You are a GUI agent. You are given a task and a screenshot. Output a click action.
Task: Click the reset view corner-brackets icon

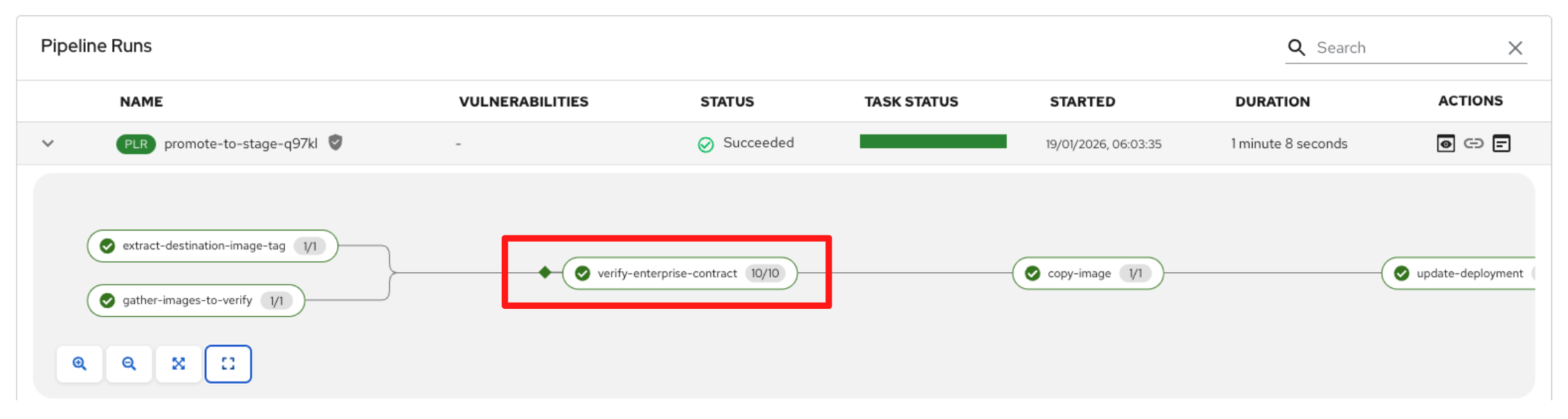pos(228,364)
